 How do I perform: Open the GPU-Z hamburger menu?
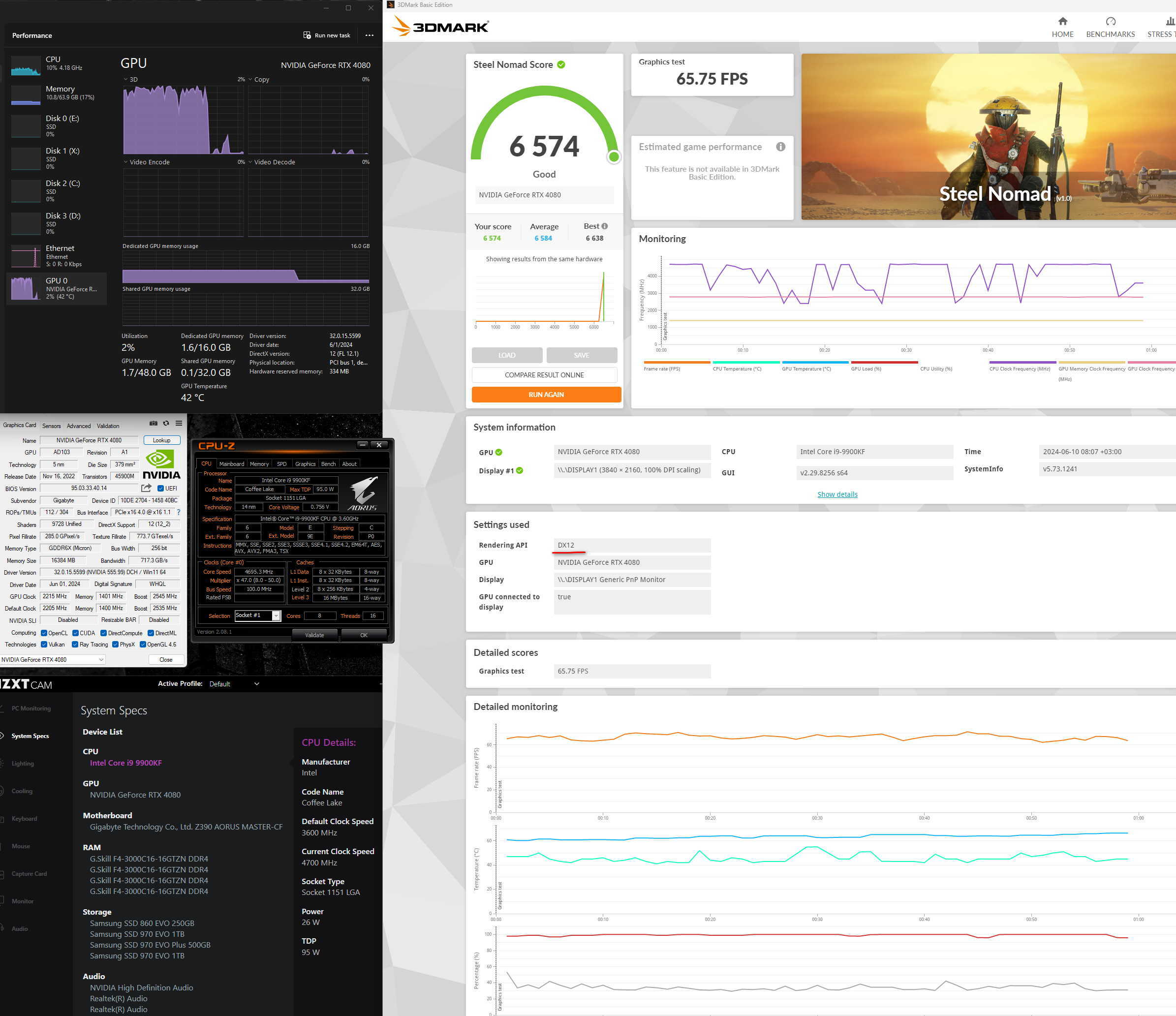coord(179,424)
